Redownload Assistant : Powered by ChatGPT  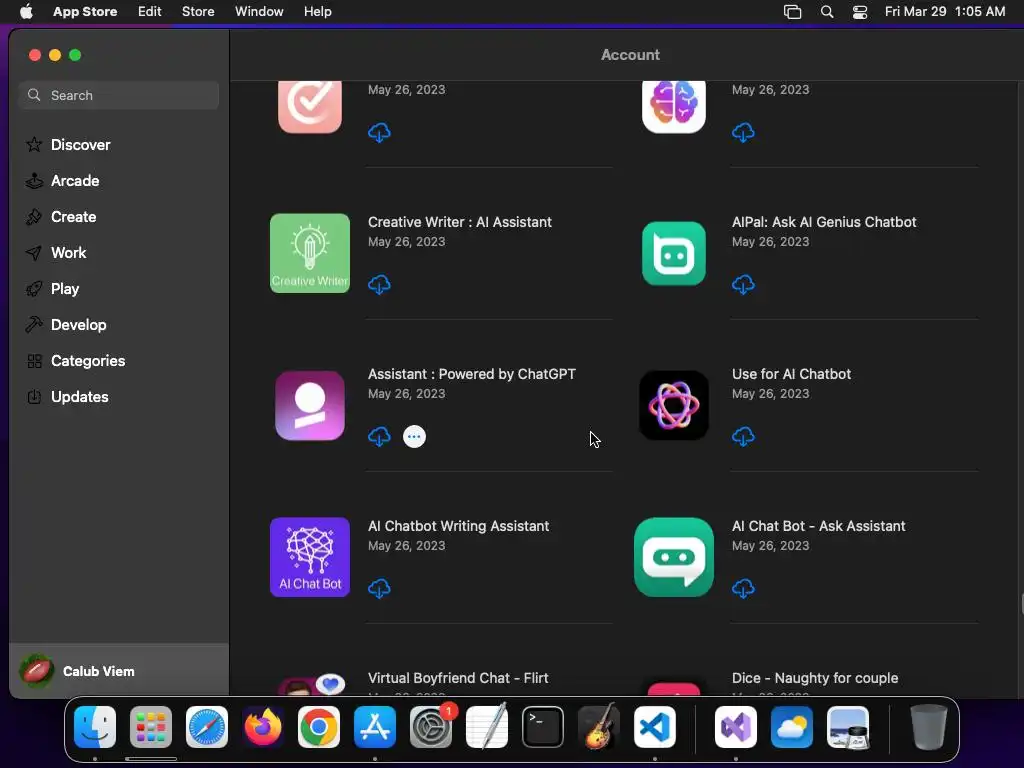(379, 436)
